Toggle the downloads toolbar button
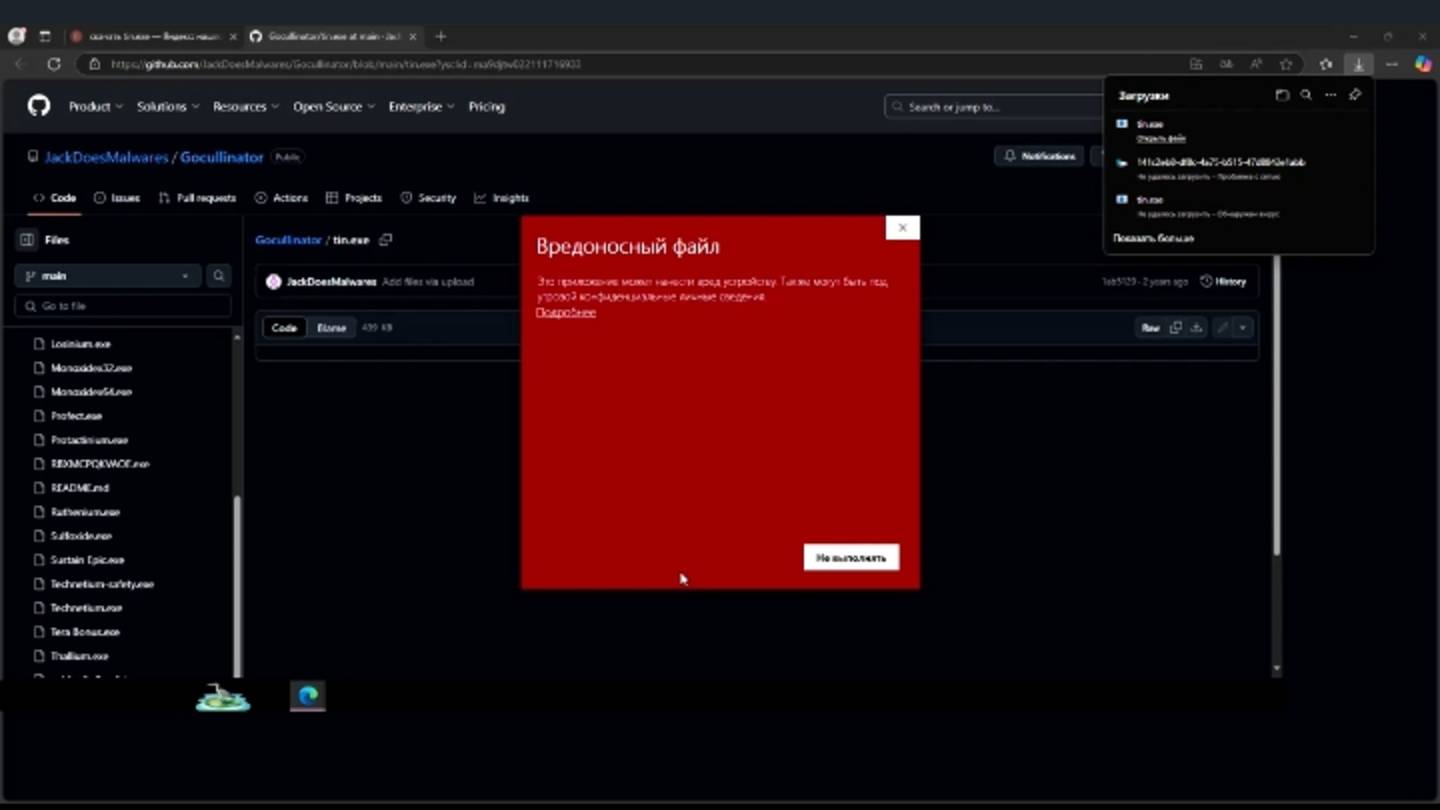 (1359, 64)
